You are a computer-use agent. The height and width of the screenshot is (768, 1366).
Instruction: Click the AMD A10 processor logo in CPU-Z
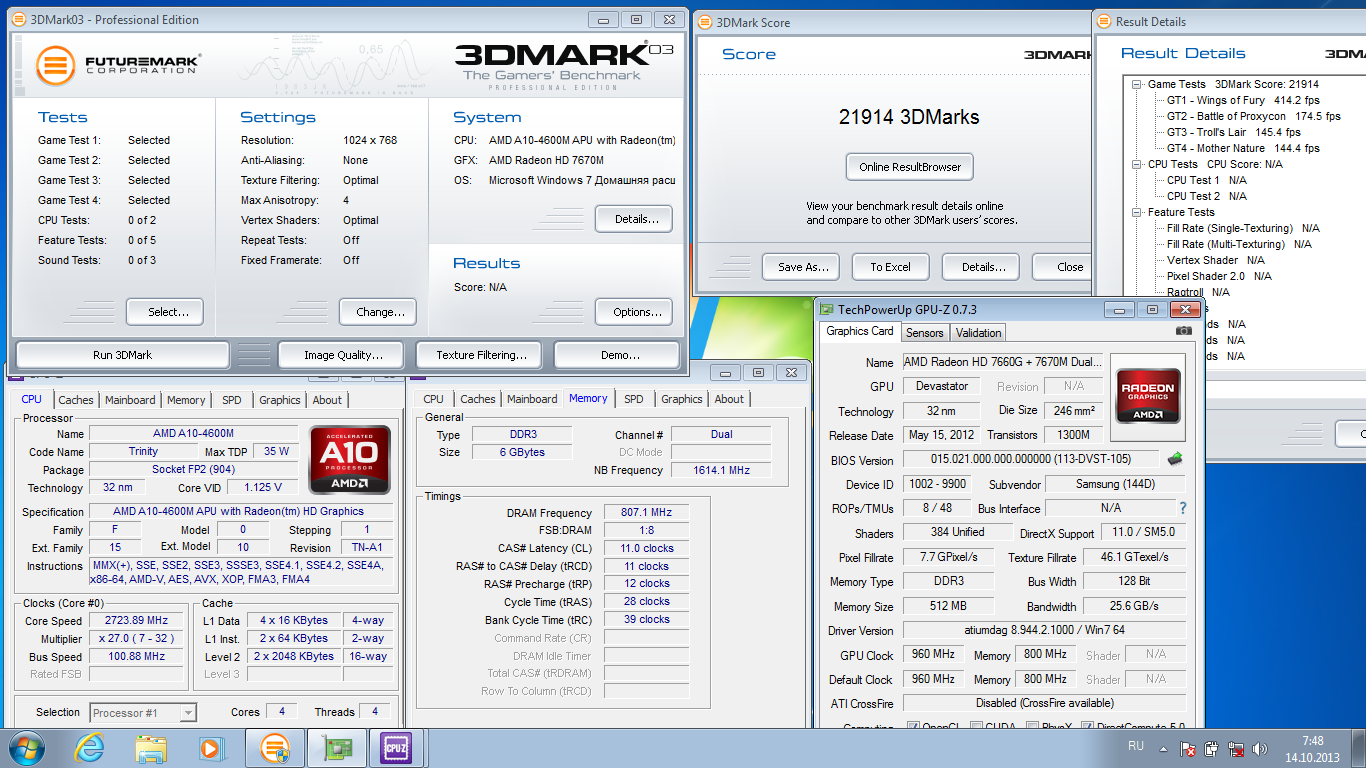click(349, 460)
